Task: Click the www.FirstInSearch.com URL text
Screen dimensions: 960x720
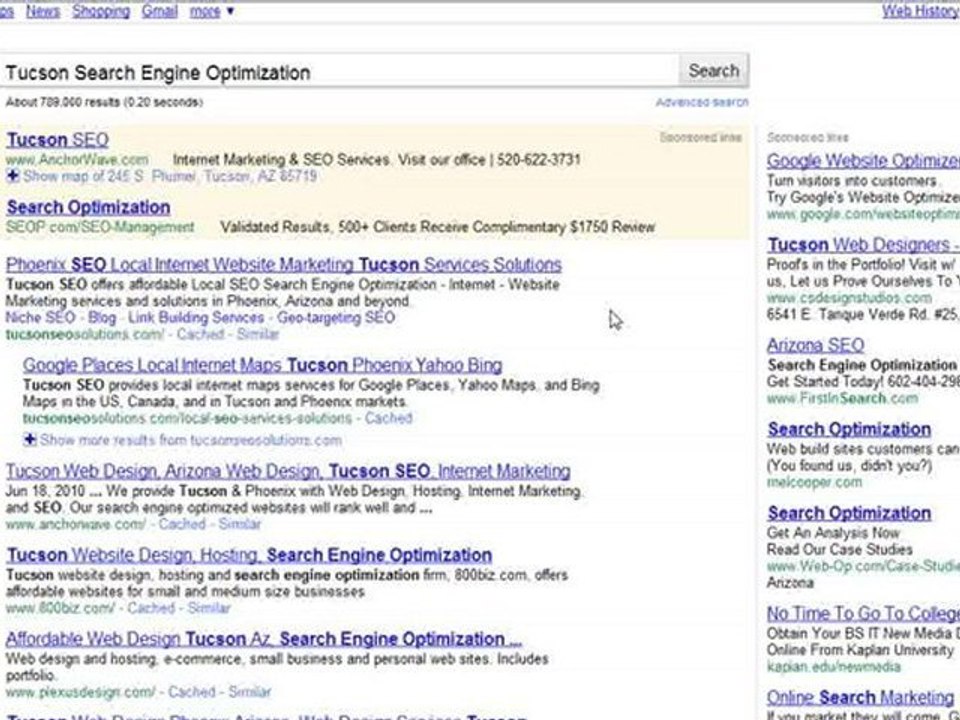Action: [x=842, y=399]
